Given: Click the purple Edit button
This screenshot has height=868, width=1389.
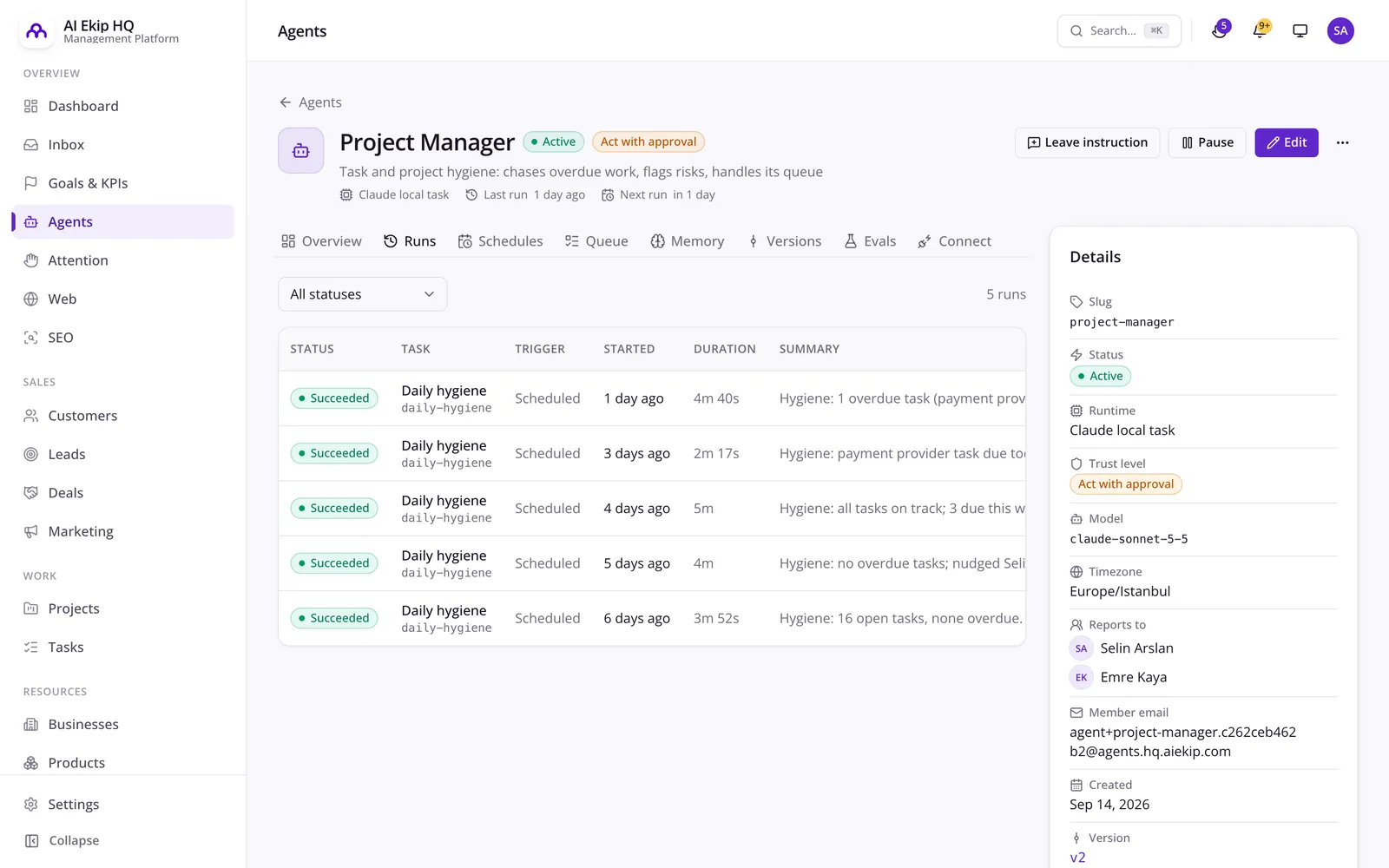Looking at the screenshot, I should (1287, 142).
